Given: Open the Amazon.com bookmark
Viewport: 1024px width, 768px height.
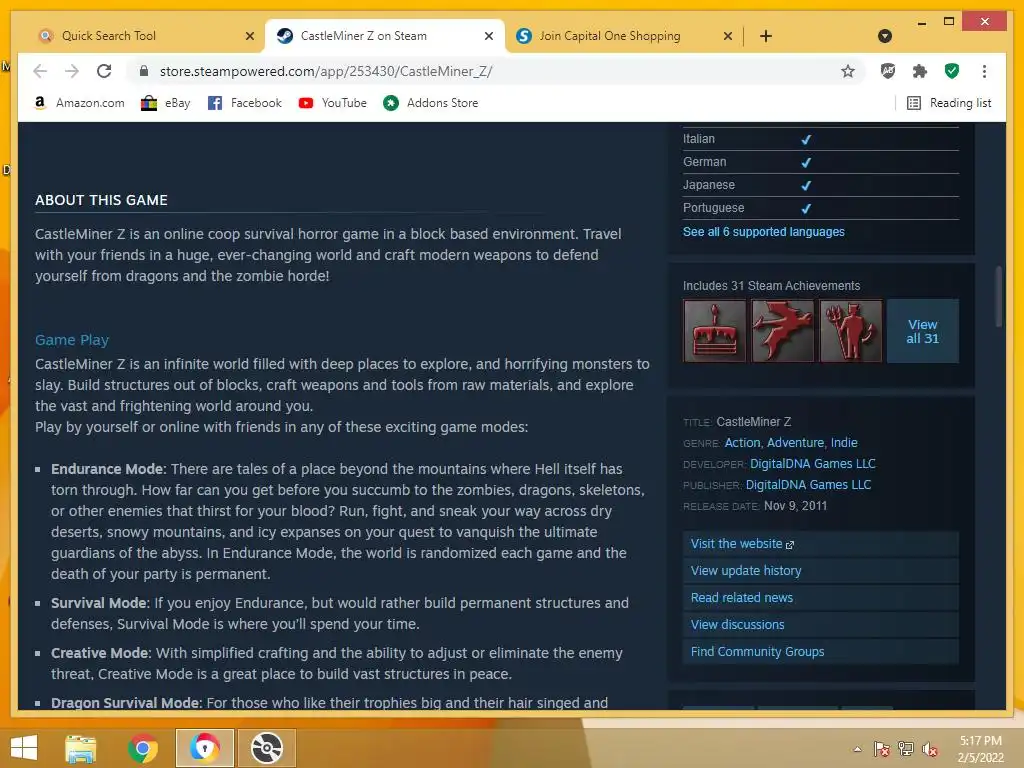Looking at the screenshot, I should tap(79, 103).
